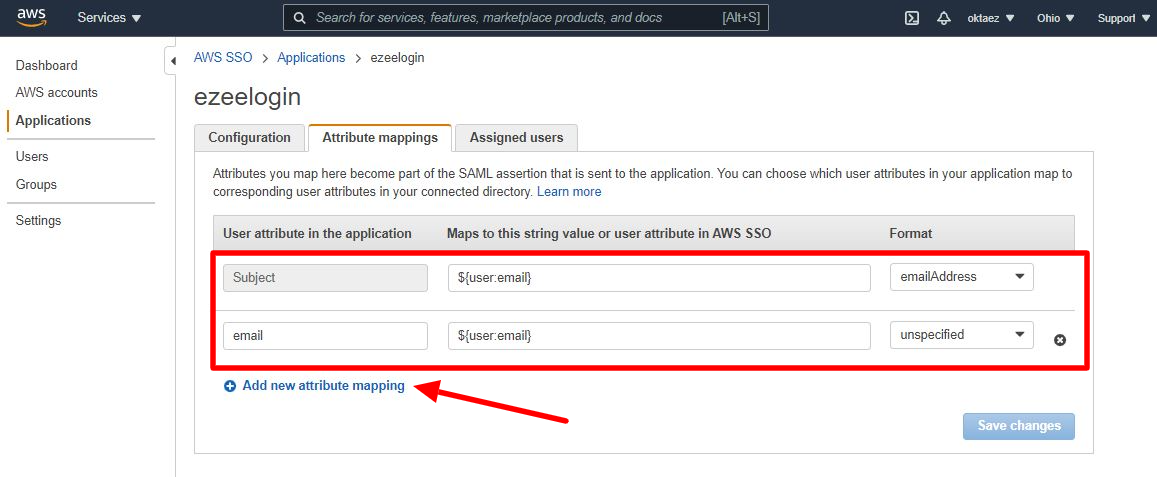Click the 'Maps to this string value' header
Image resolution: width=1157 pixels, height=477 pixels.
tap(609, 233)
